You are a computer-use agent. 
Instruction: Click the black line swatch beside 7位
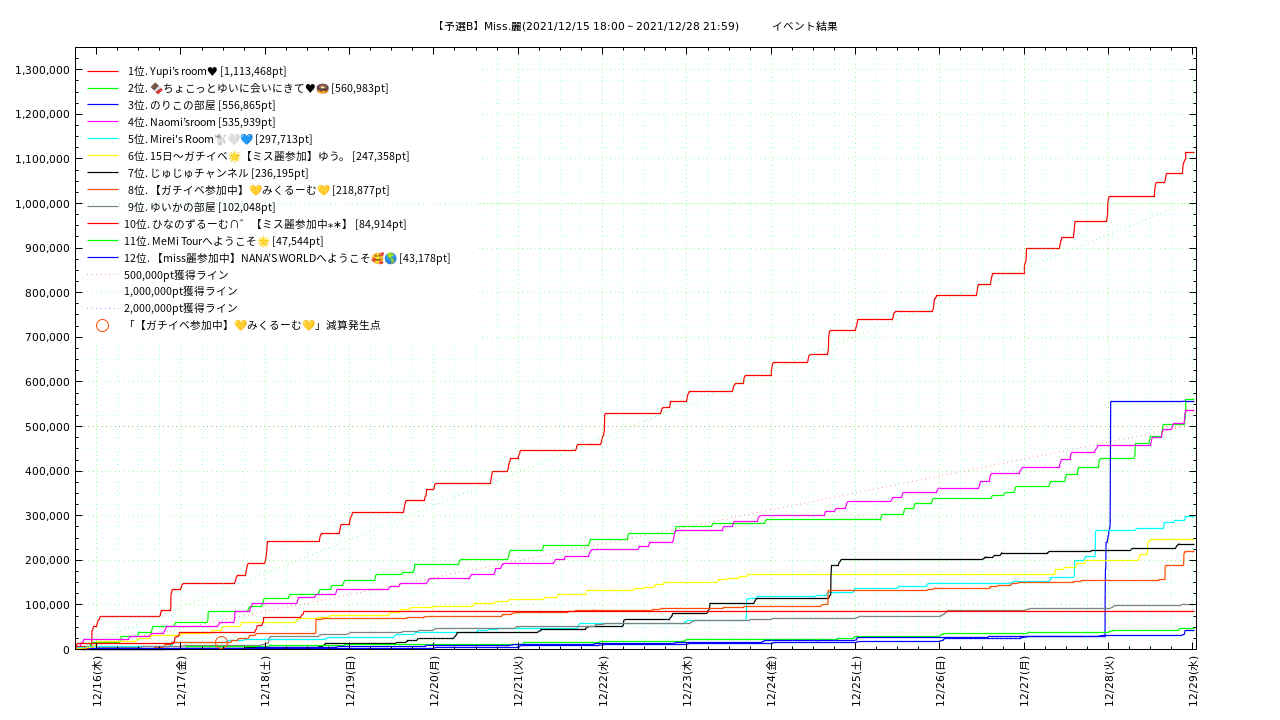pyautogui.click(x=103, y=173)
